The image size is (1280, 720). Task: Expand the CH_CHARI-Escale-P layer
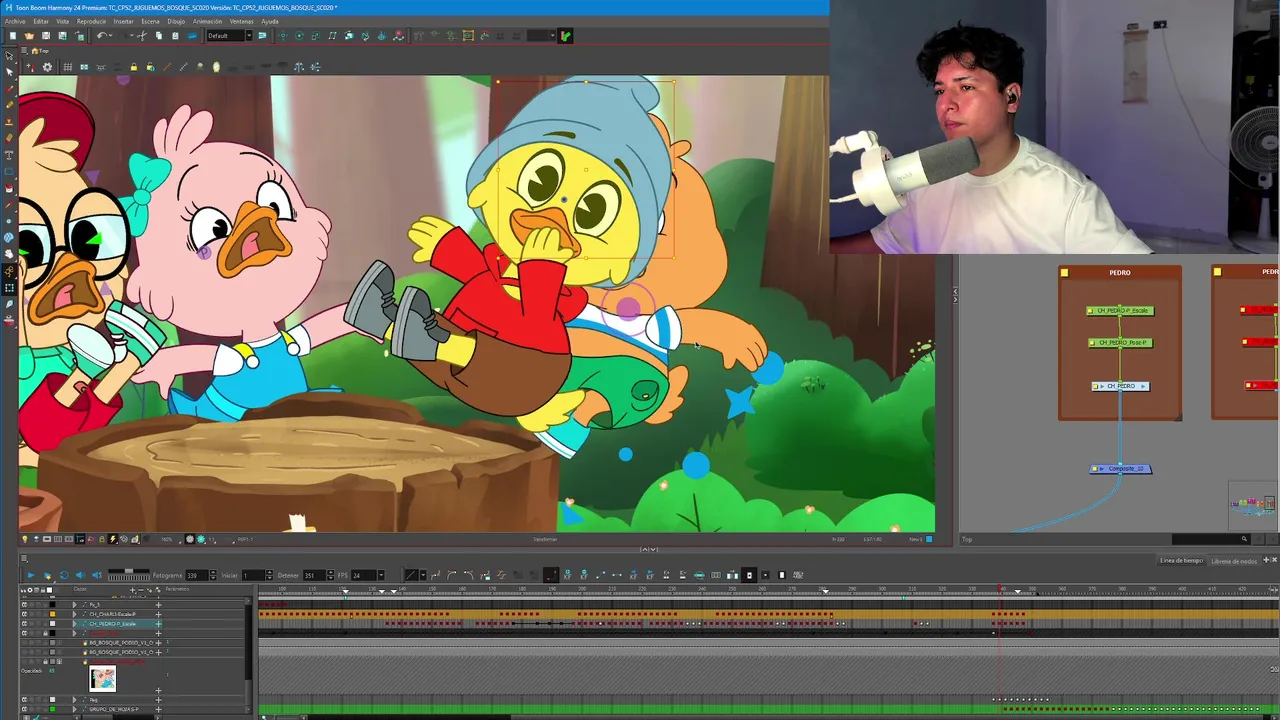point(74,614)
